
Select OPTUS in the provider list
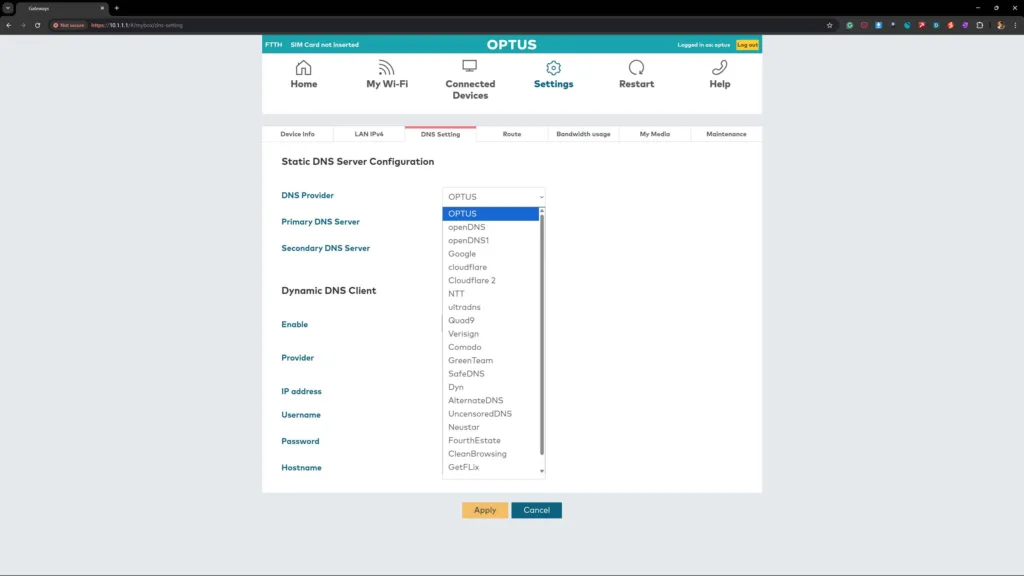click(490, 214)
